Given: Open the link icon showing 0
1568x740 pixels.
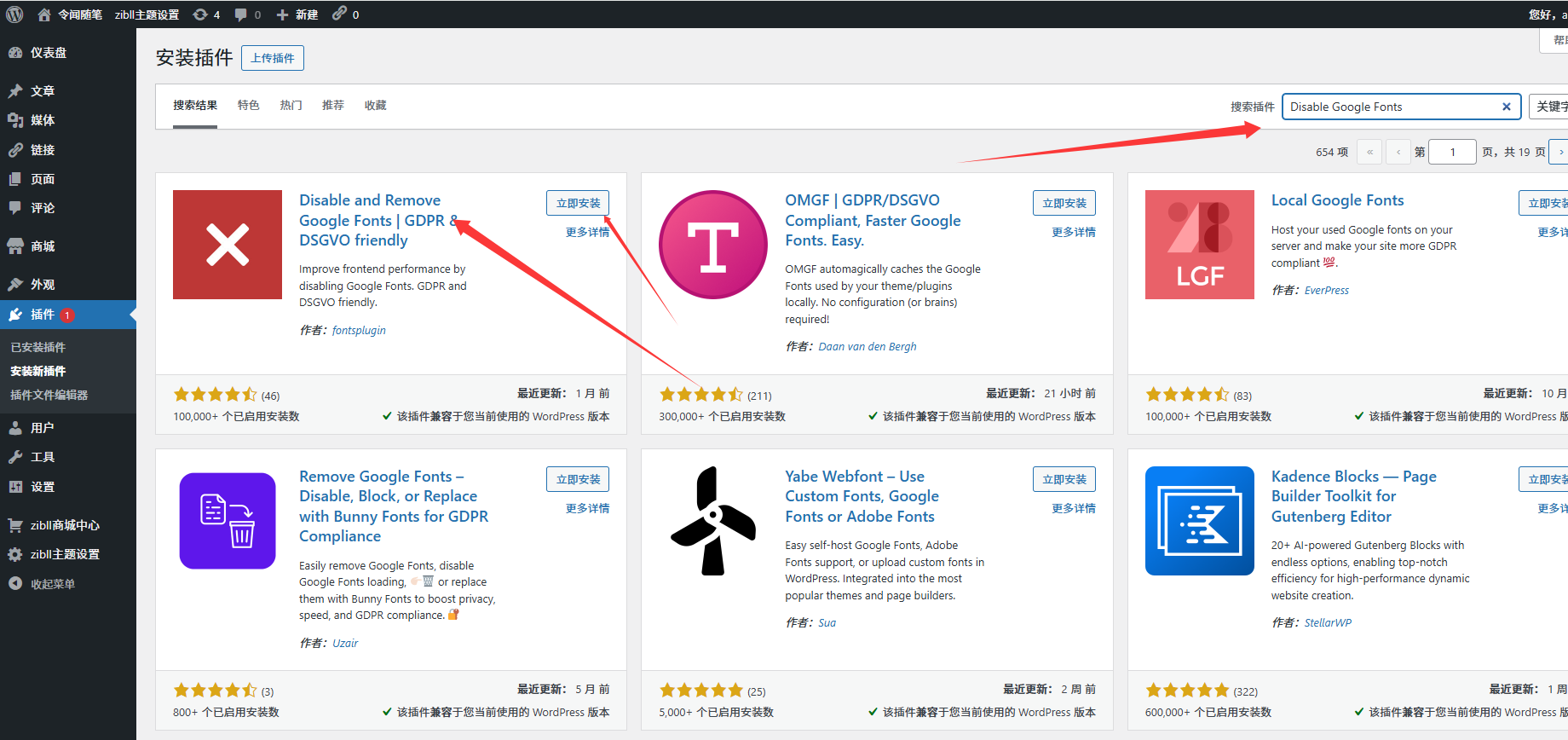Looking at the screenshot, I should (339, 14).
